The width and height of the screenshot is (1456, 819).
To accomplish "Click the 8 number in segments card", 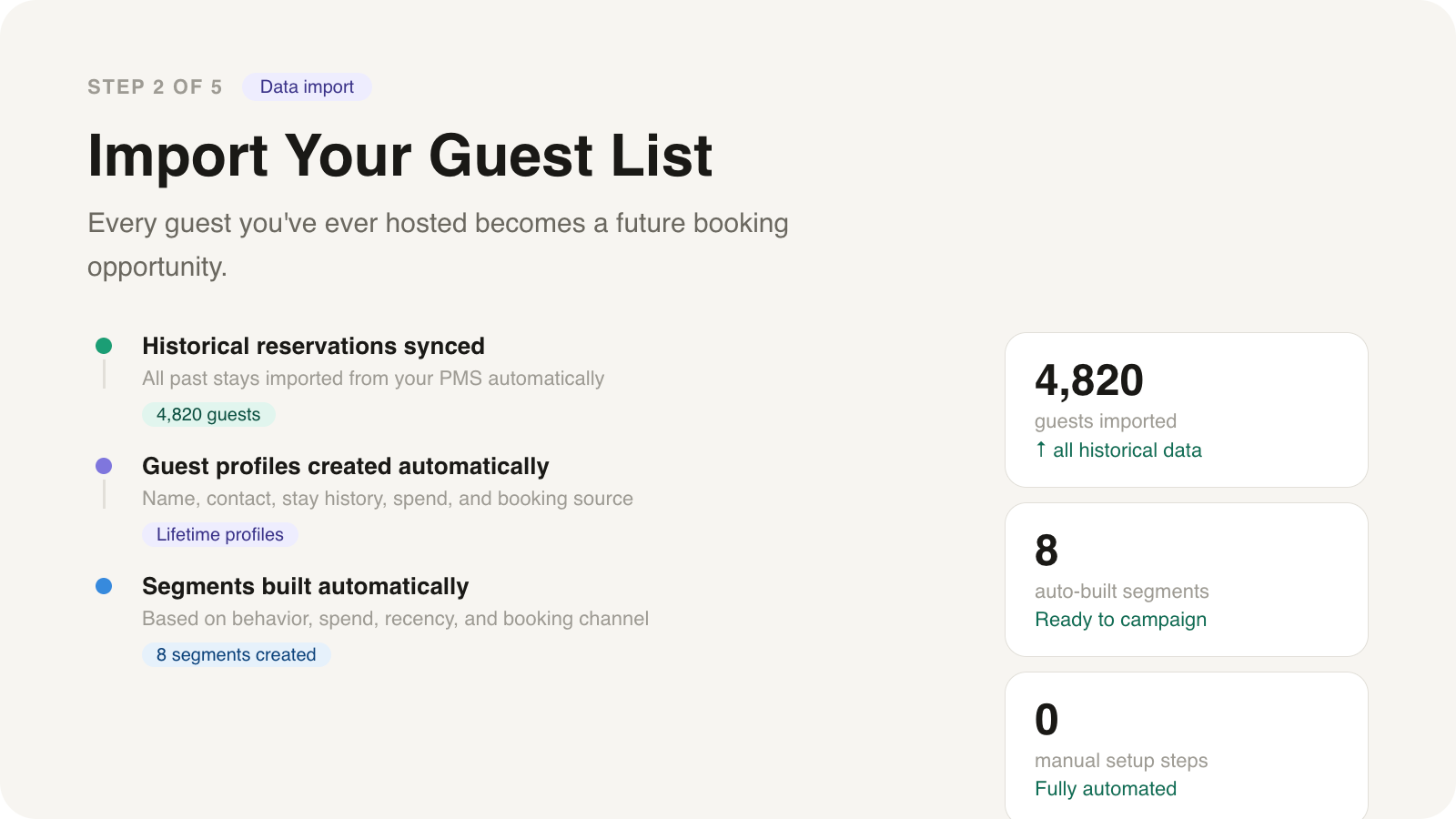I will [x=1046, y=551].
